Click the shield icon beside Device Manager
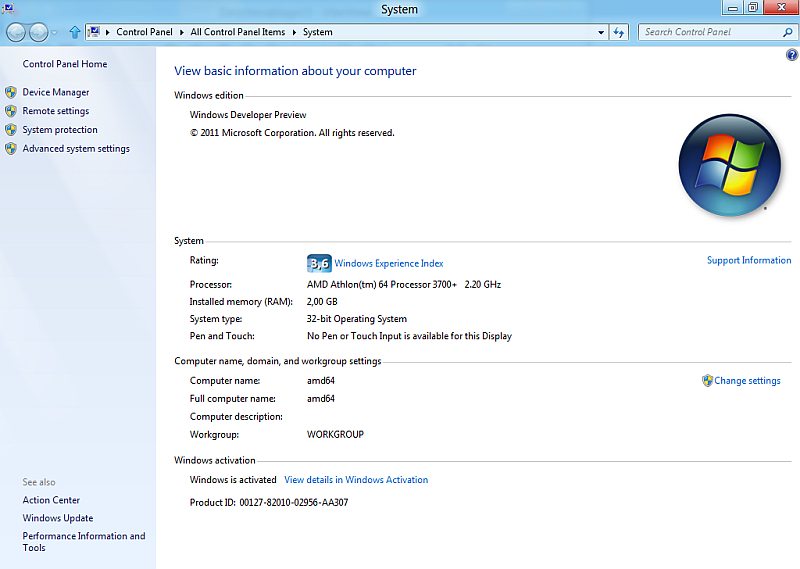Viewport: 800px width, 569px height. tap(11, 92)
